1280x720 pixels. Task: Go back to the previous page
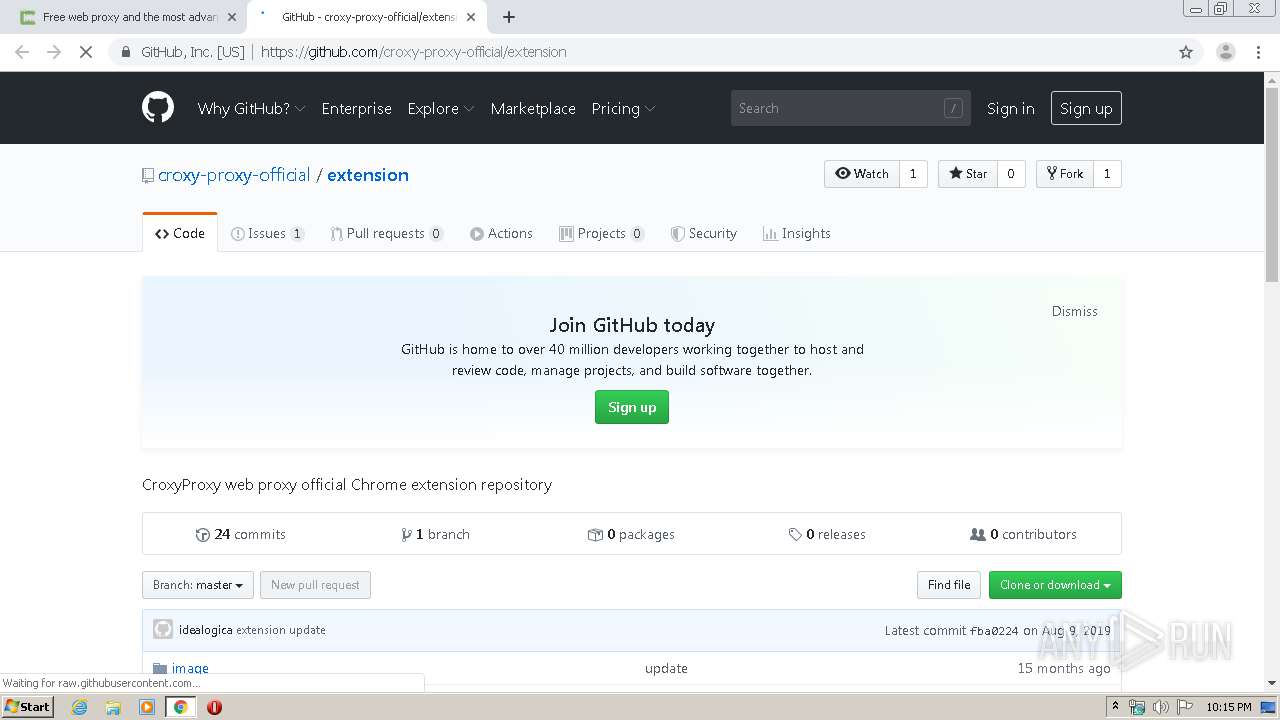(x=22, y=52)
